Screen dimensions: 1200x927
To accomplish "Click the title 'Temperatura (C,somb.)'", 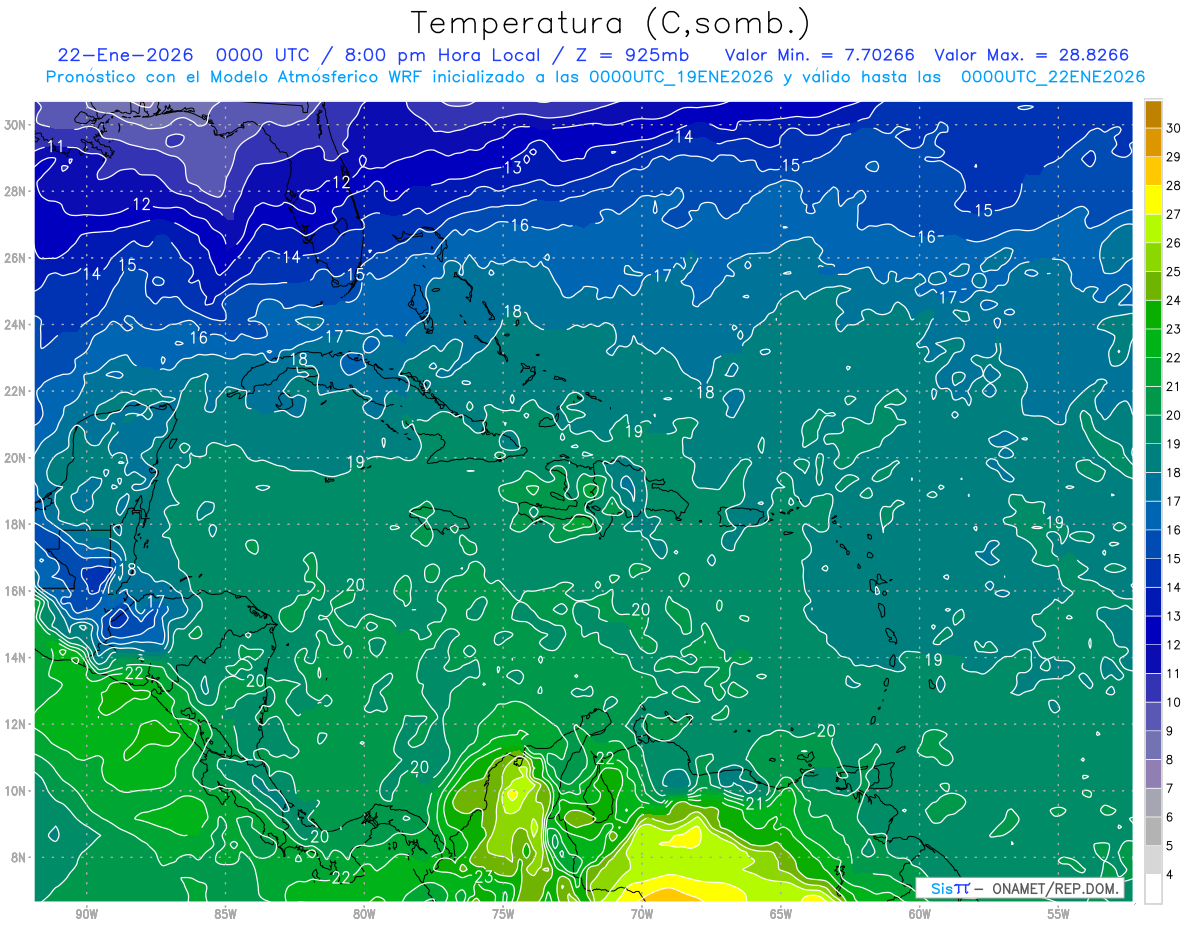I will (610, 23).
